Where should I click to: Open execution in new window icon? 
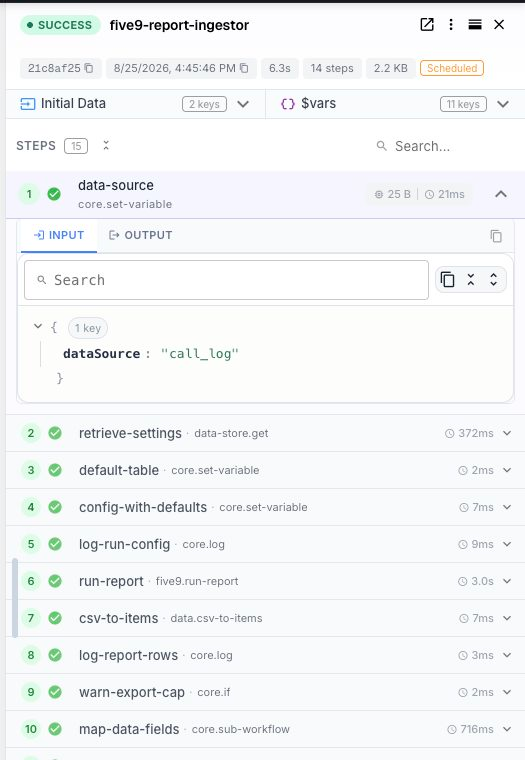[x=427, y=25]
